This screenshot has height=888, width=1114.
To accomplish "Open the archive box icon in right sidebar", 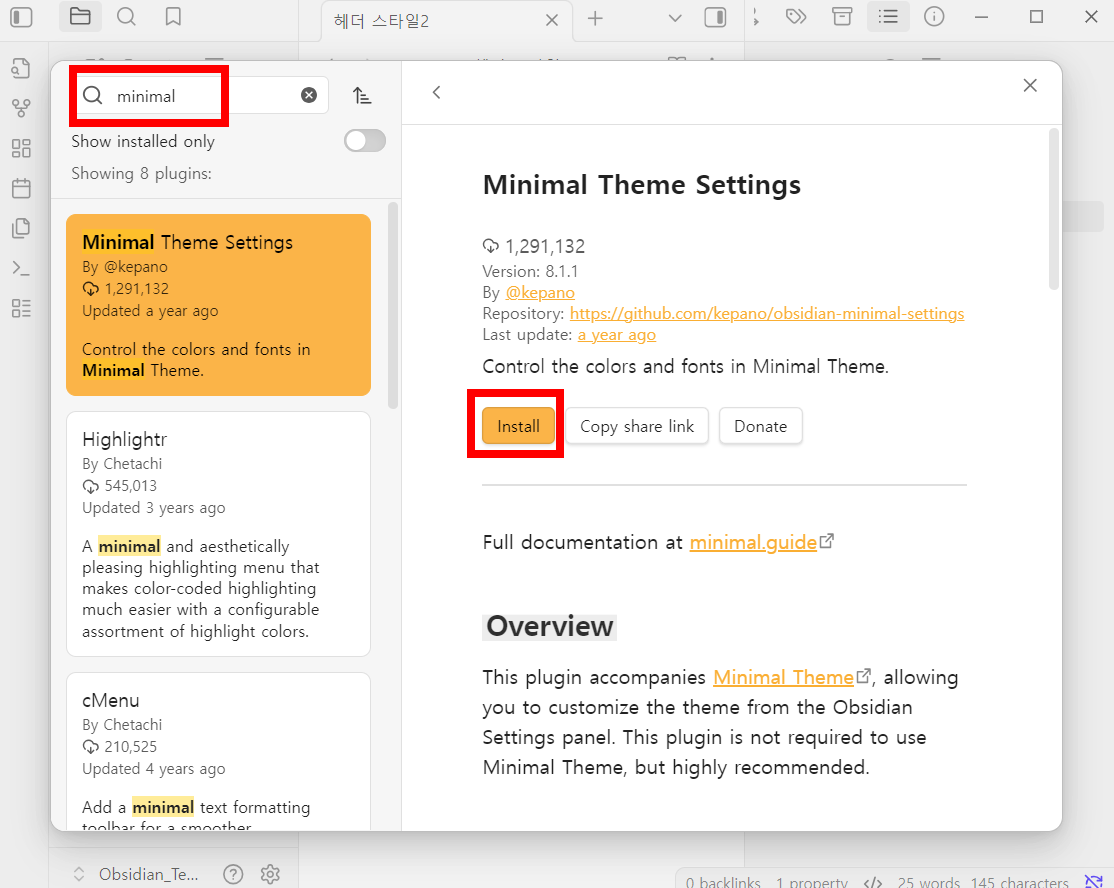I will point(842,17).
